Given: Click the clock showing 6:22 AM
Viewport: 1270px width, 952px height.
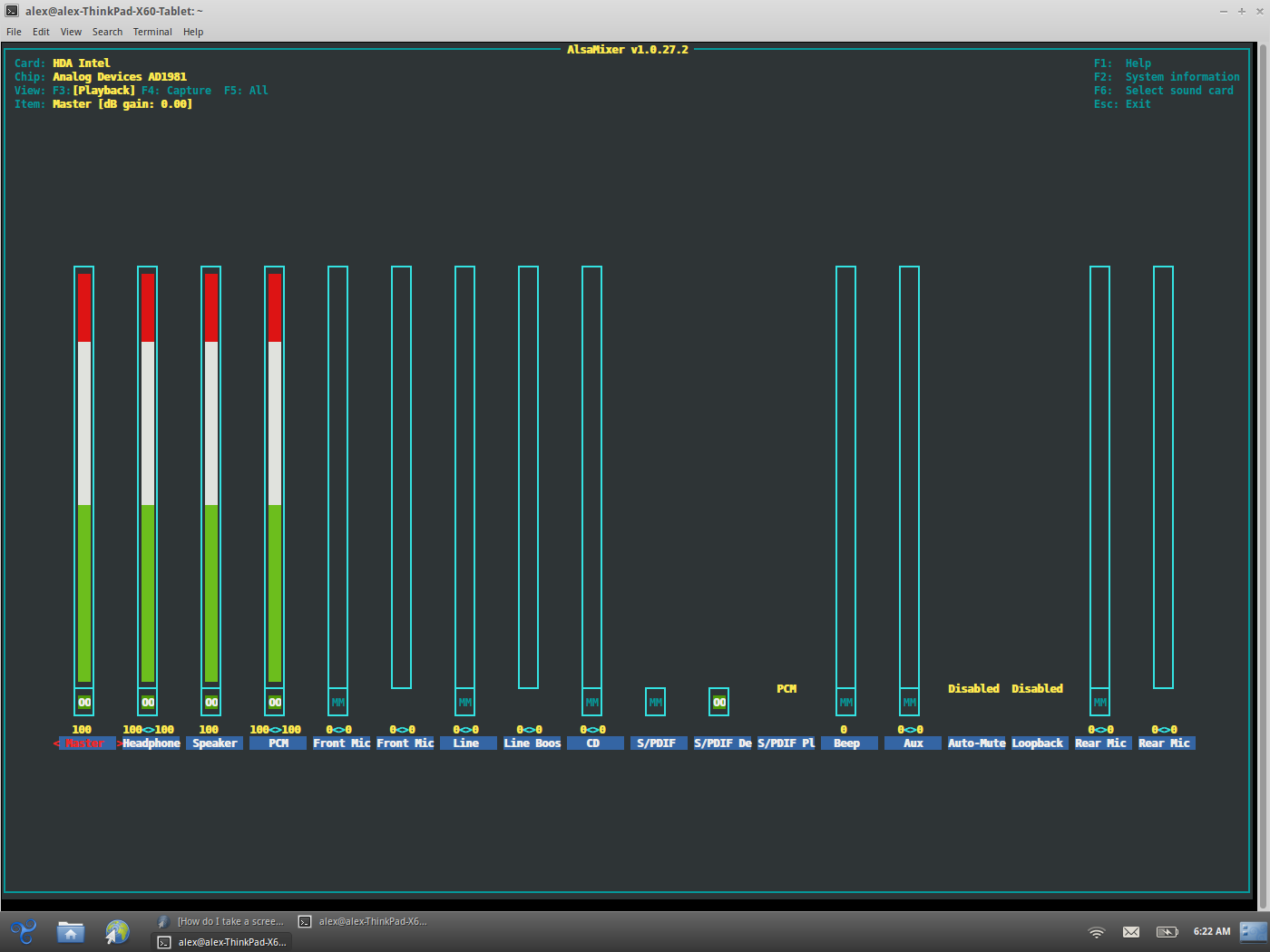Looking at the screenshot, I should coord(1212,931).
